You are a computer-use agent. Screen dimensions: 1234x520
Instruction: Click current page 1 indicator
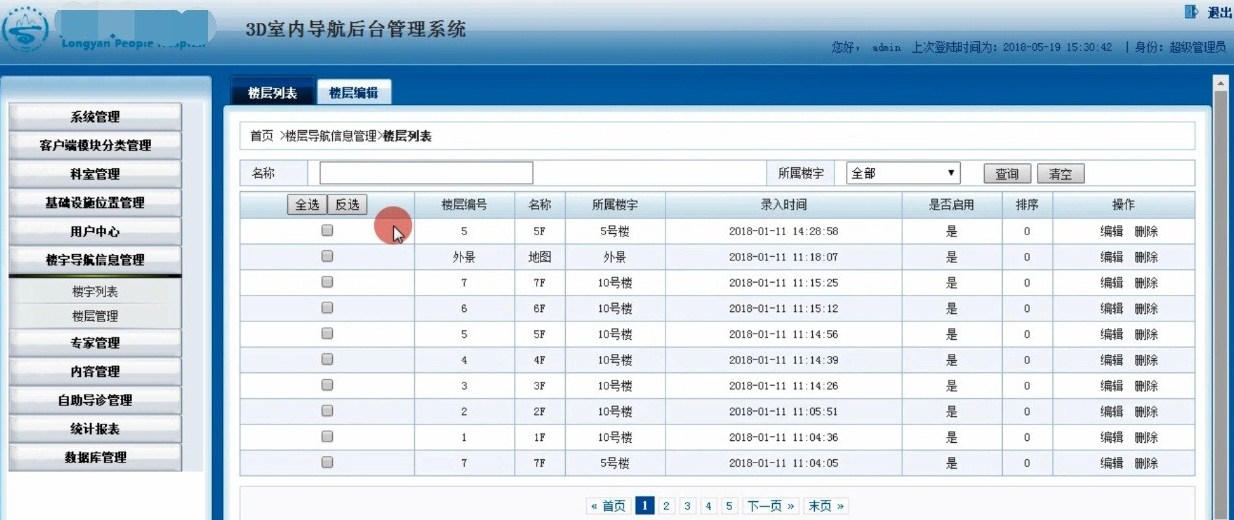coord(645,506)
